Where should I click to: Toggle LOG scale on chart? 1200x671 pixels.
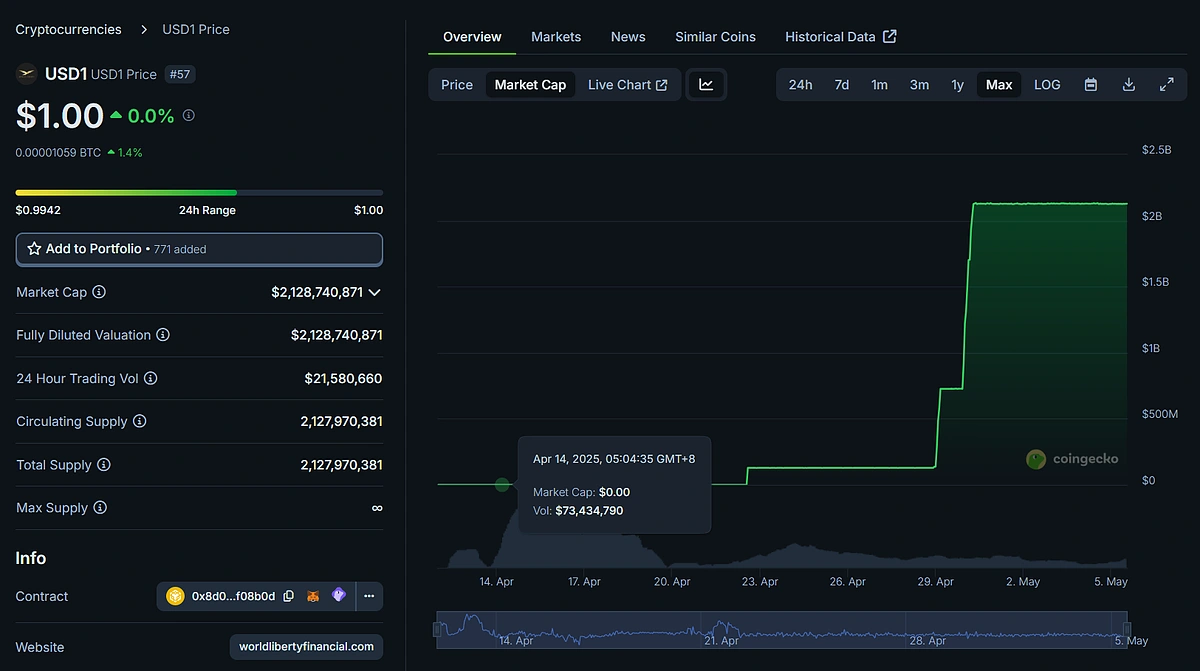(x=1047, y=85)
